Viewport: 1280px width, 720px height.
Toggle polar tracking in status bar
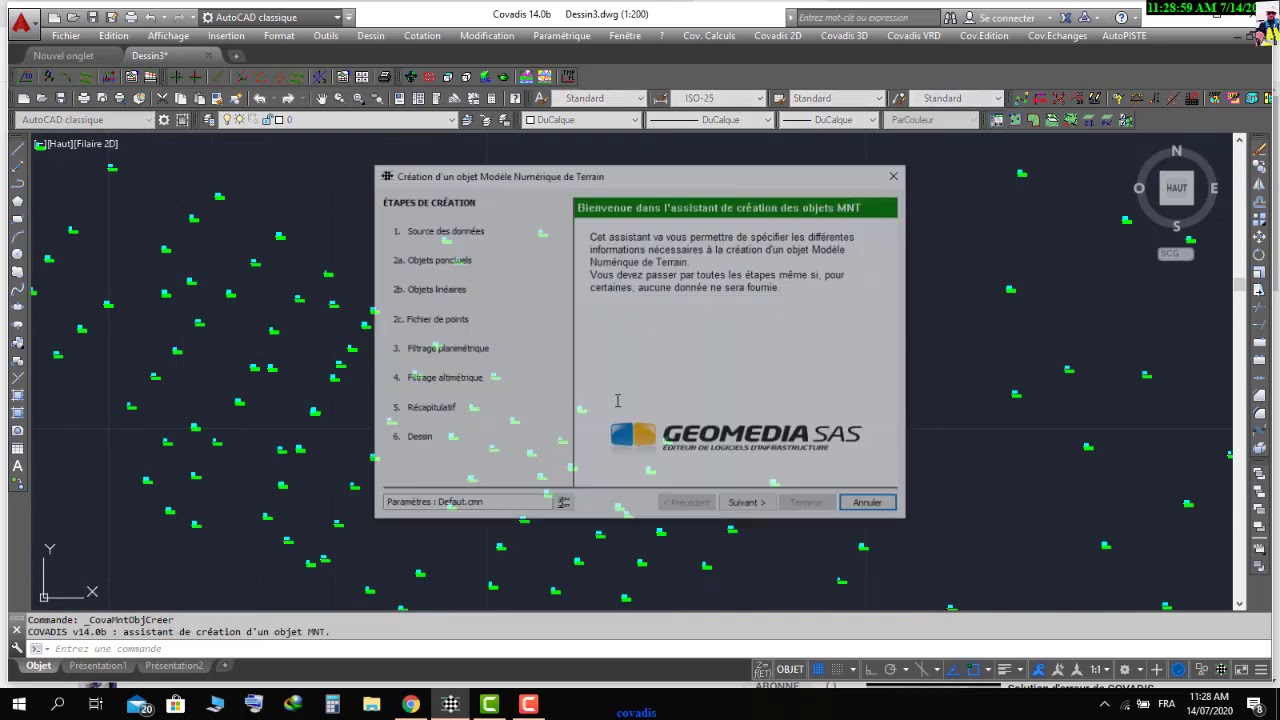[x=890, y=669]
